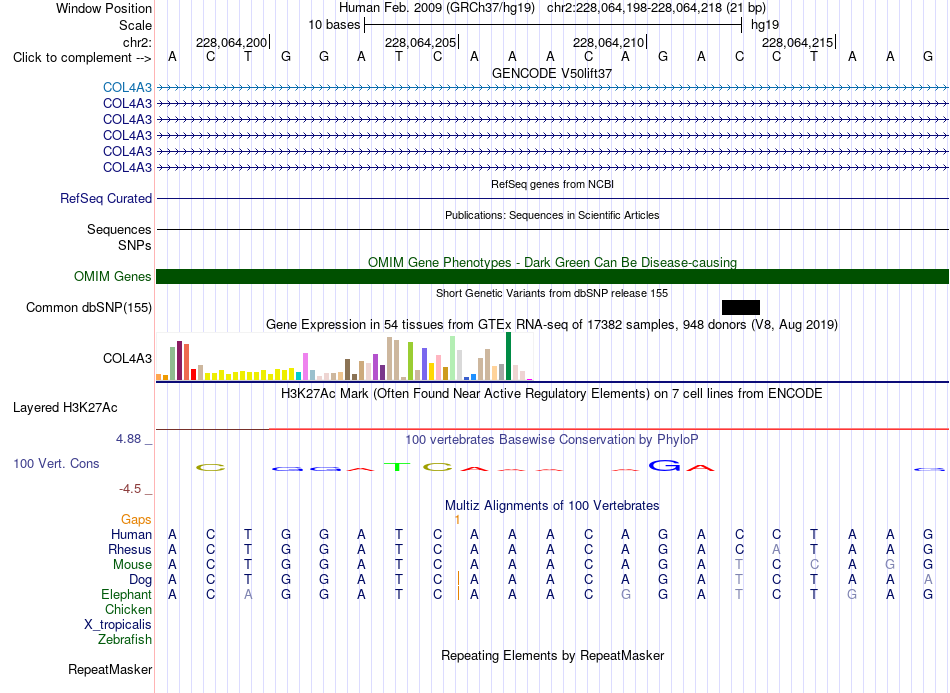Click the 'Click to complement -->' label

tap(82, 58)
